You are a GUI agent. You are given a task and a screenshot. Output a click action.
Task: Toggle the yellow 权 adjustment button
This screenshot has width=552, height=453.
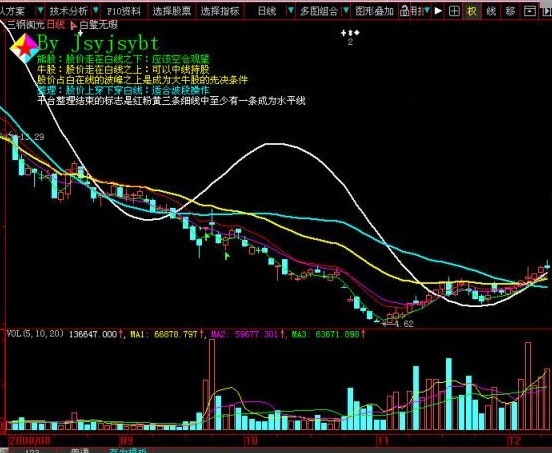(472, 11)
